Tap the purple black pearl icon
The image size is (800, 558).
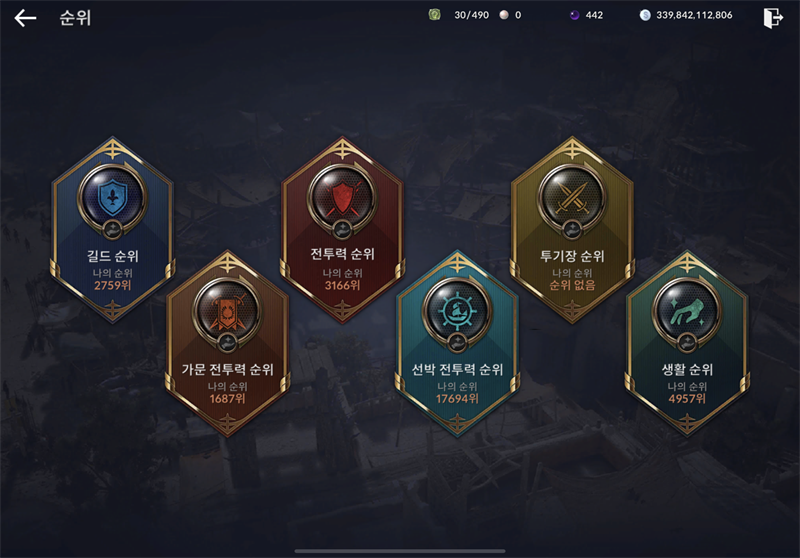coord(574,15)
